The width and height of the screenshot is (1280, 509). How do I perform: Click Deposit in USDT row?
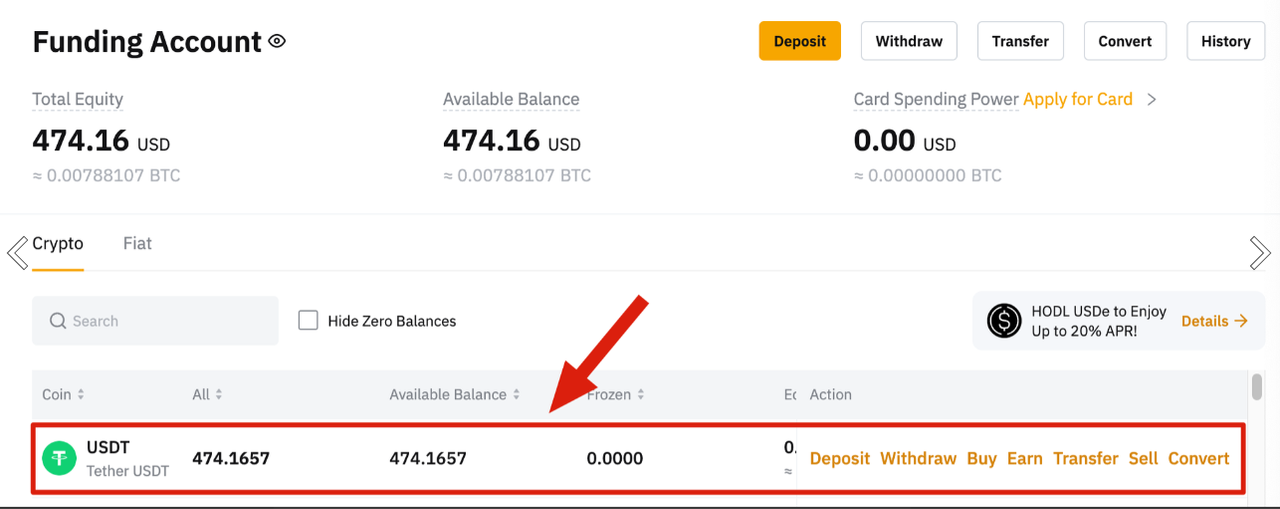pyautogui.click(x=840, y=458)
